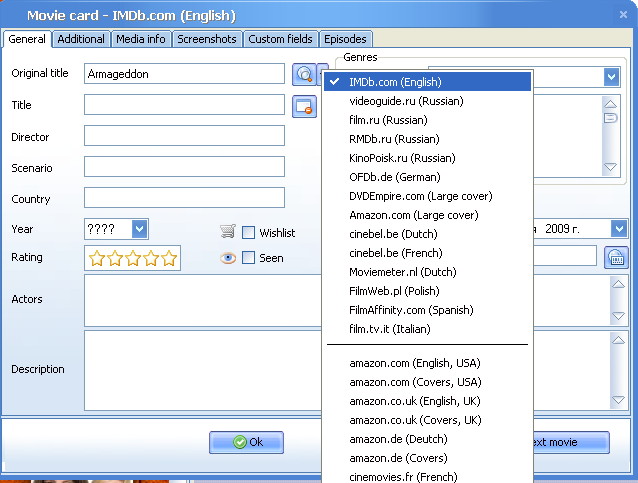Click inside the Actors text area

[203, 300]
